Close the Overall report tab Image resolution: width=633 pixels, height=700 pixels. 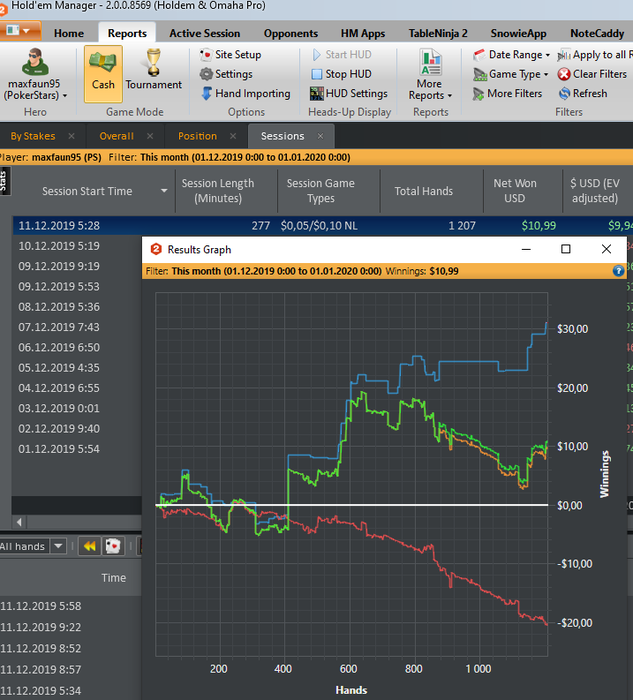click(x=150, y=136)
